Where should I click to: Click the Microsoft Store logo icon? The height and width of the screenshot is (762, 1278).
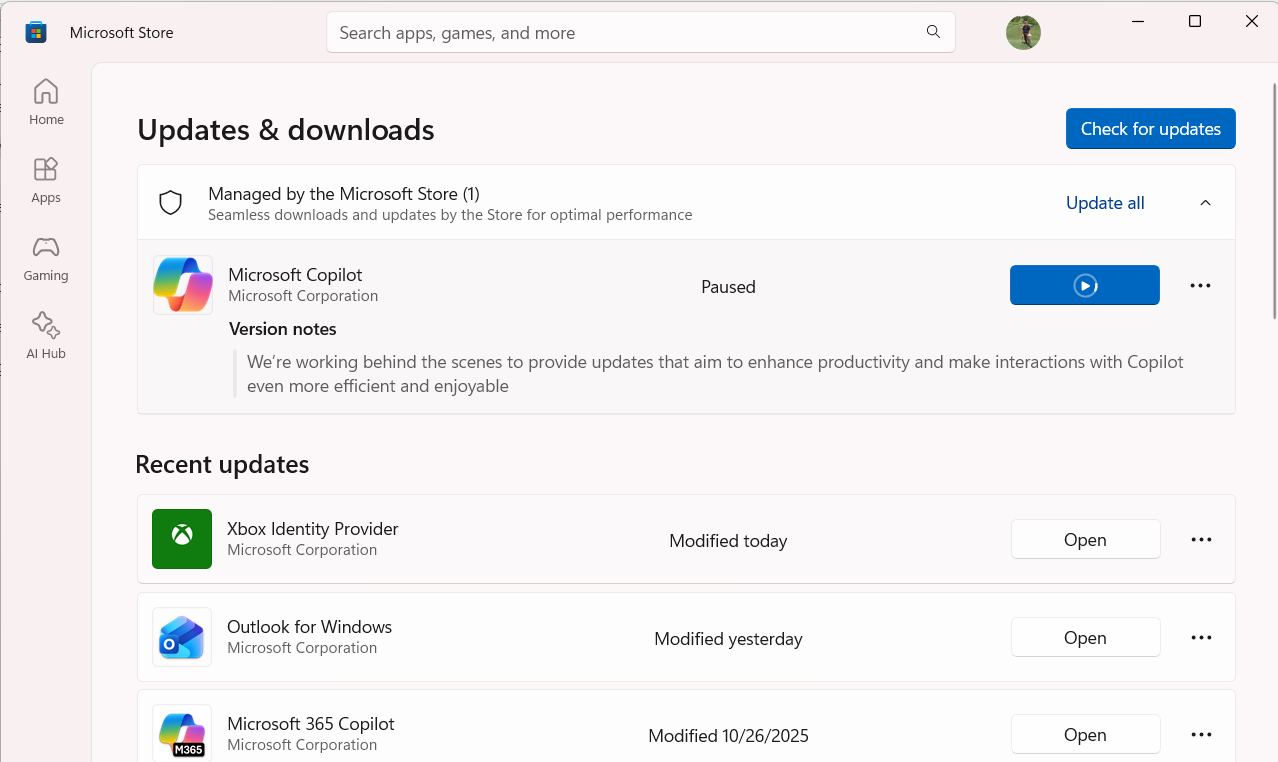pyautogui.click(x=36, y=32)
